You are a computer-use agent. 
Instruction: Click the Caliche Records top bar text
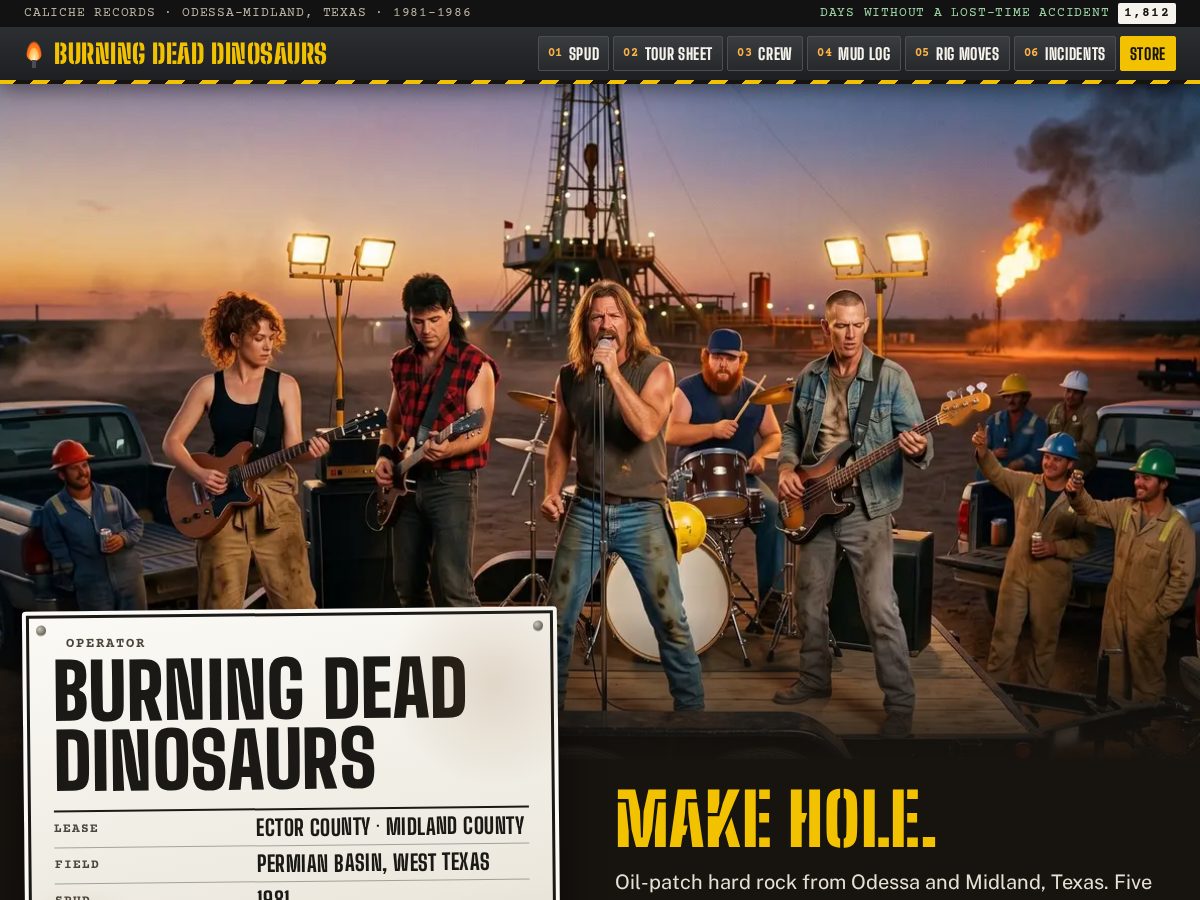coord(247,13)
